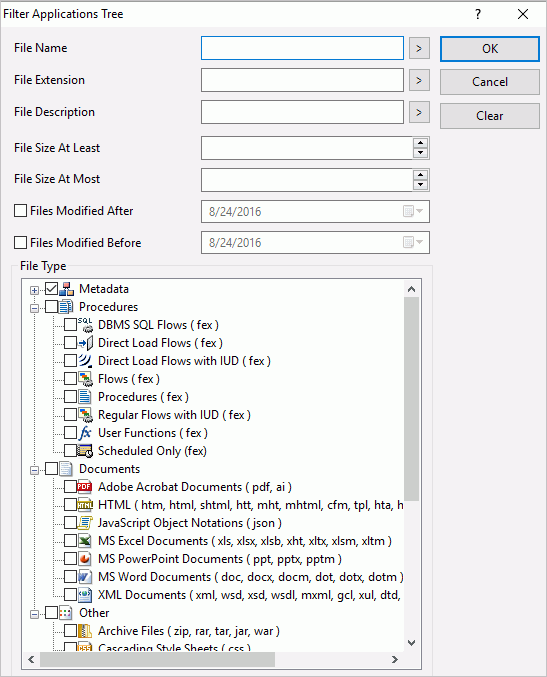
Task: Close the Filter Applications Tree dialog
Action: pyautogui.click(x=523, y=14)
